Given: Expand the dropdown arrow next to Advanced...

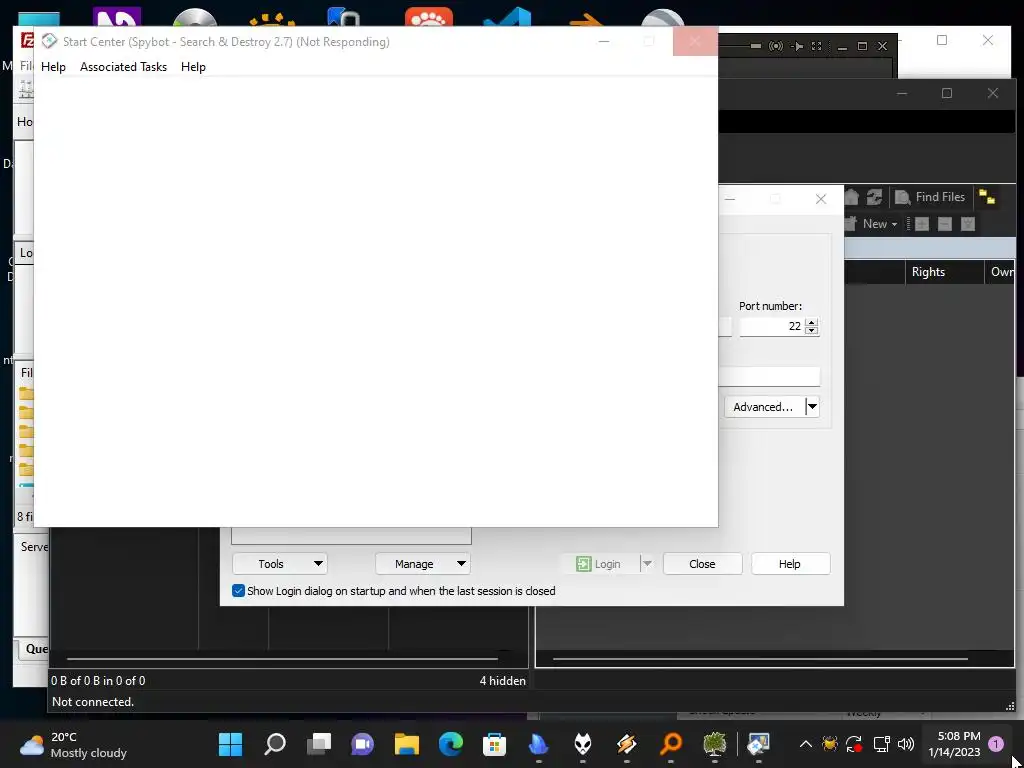Looking at the screenshot, I should 812,407.
